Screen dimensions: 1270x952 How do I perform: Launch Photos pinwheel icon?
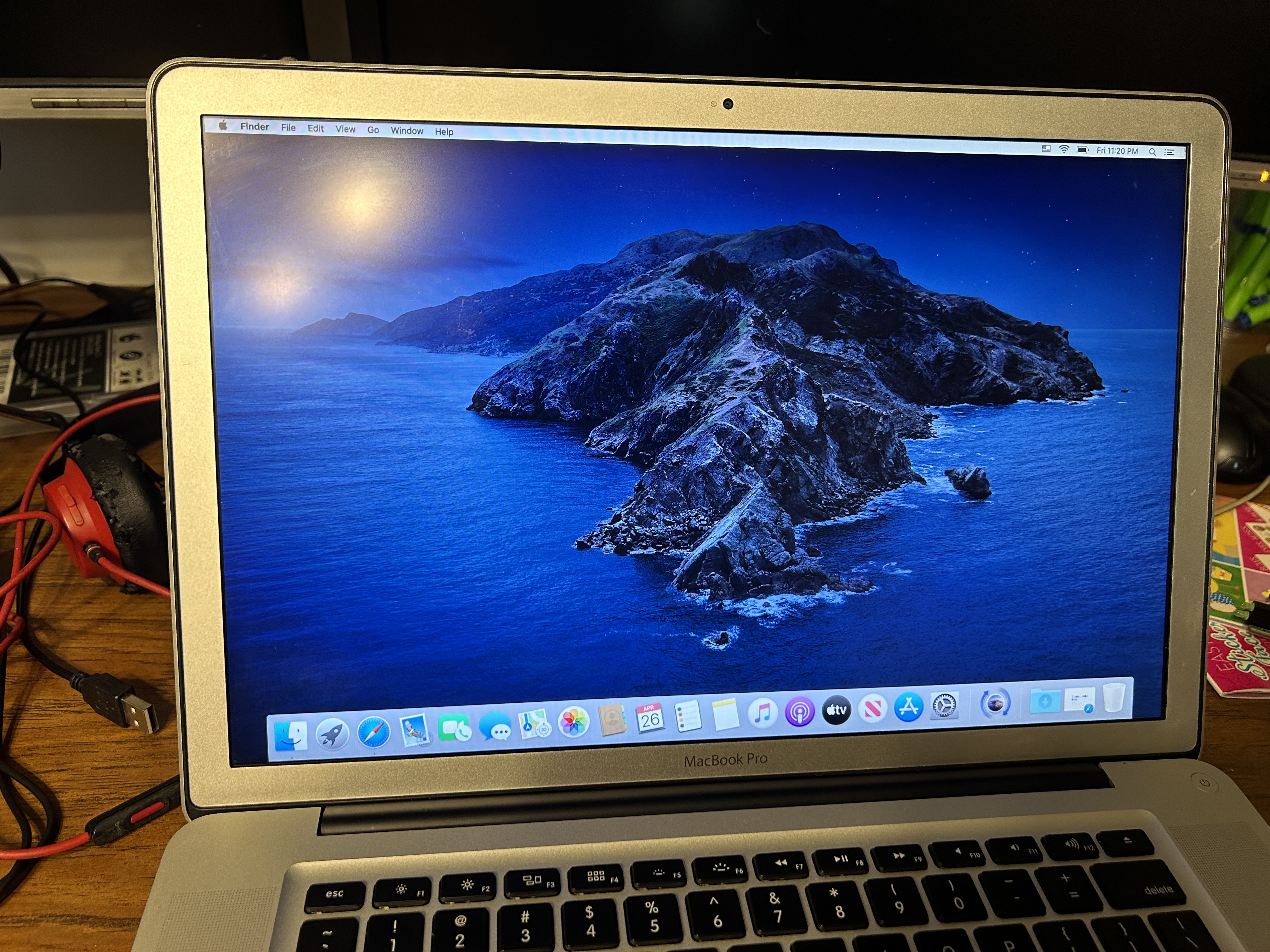(x=574, y=722)
